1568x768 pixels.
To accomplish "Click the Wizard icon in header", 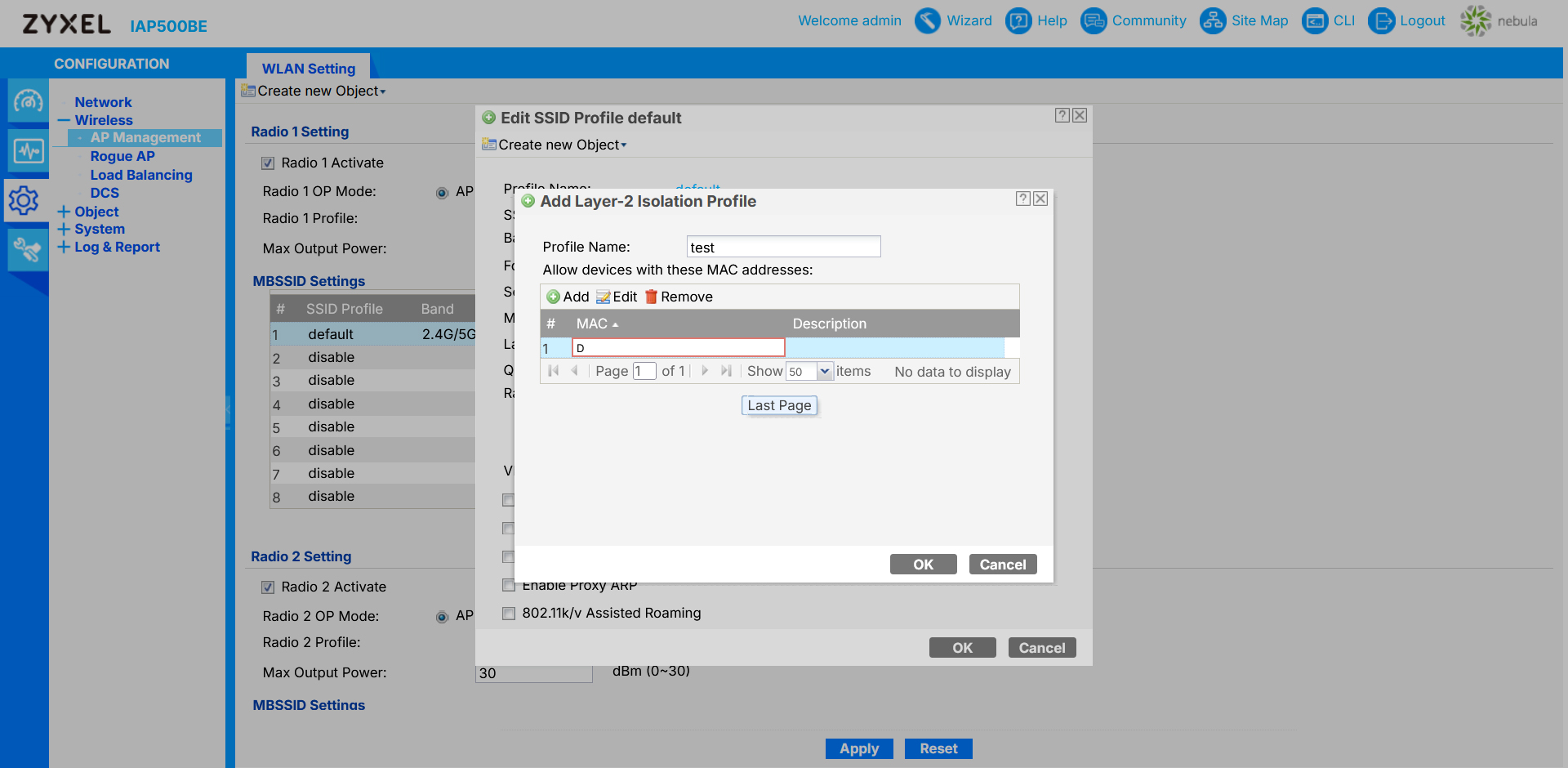I will coord(928,20).
